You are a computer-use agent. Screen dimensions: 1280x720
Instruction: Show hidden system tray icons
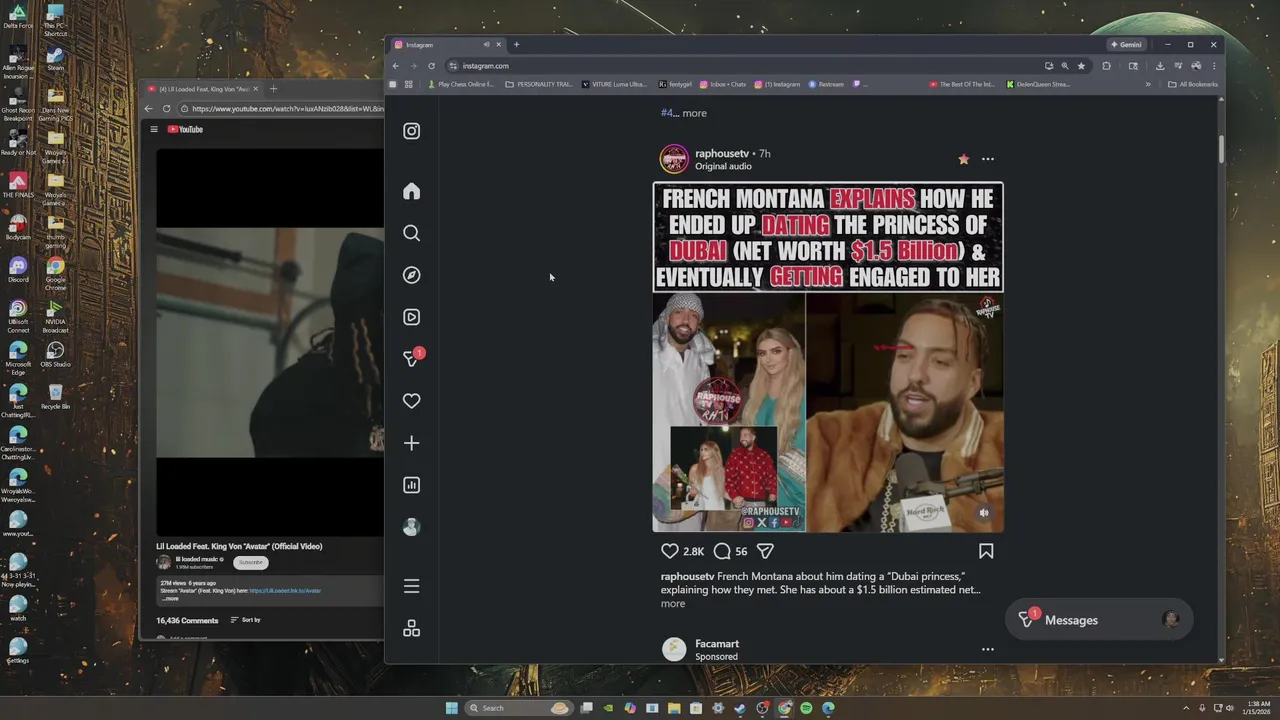coord(1187,708)
